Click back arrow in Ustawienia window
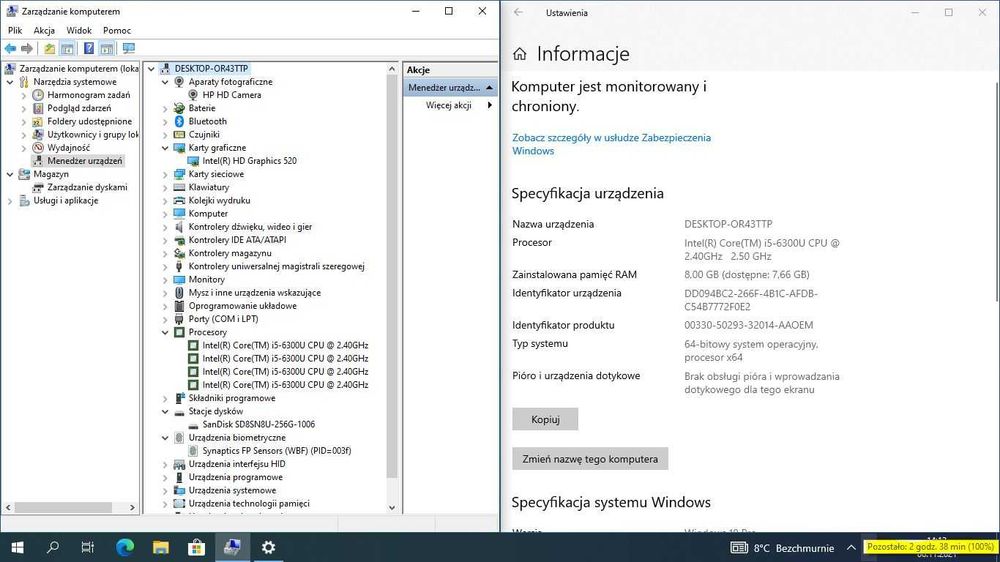This screenshot has width=1000, height=562. tap(518, 12)
